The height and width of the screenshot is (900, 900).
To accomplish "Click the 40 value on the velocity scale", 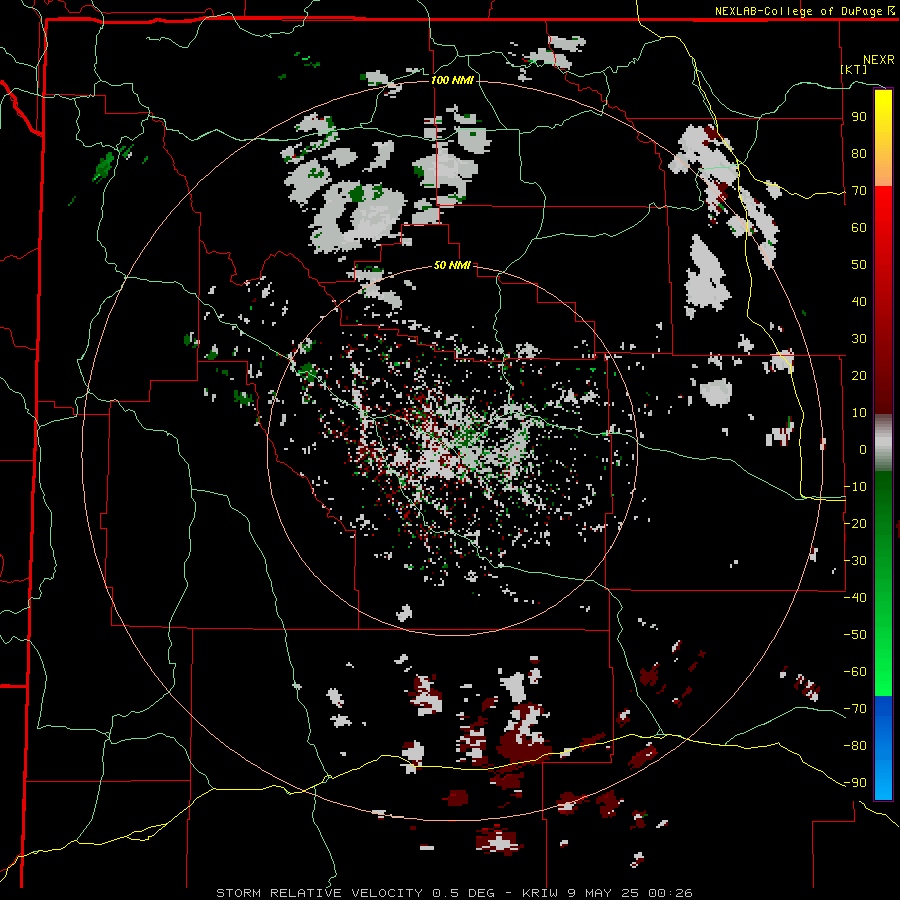I will point(859,301).
